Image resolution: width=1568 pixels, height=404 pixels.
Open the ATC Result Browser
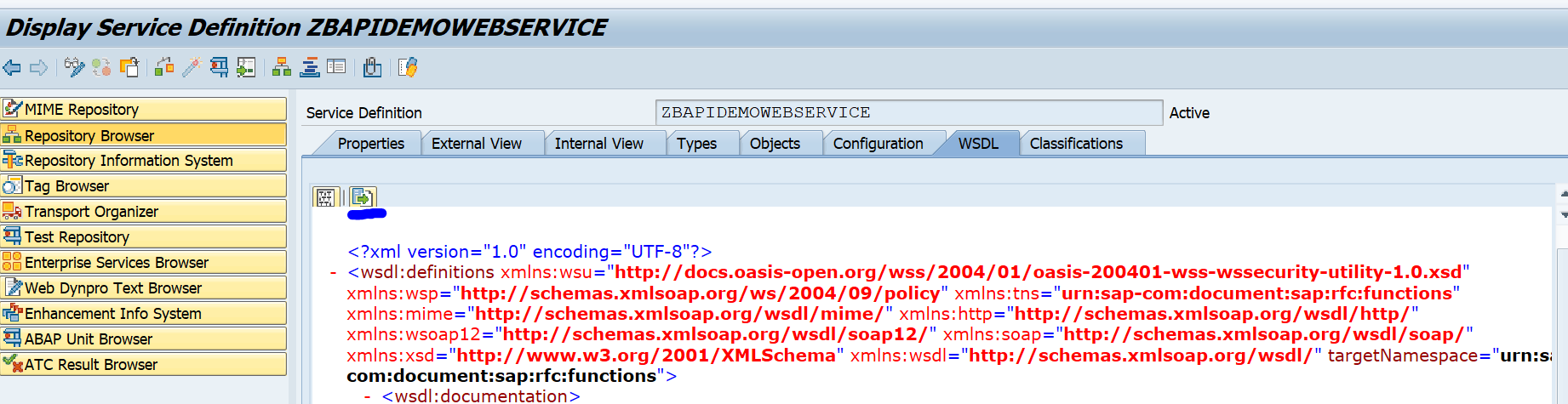click(143, 364)
